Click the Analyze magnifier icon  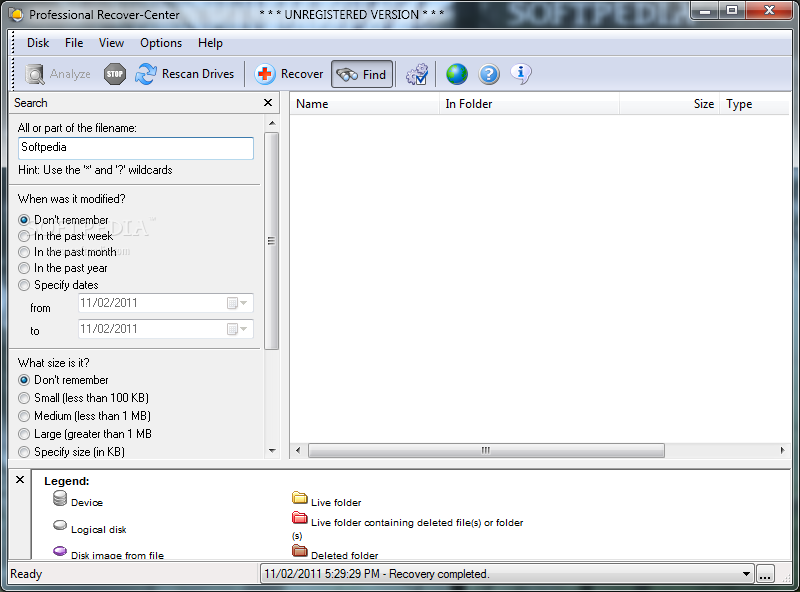click(35, 75)
